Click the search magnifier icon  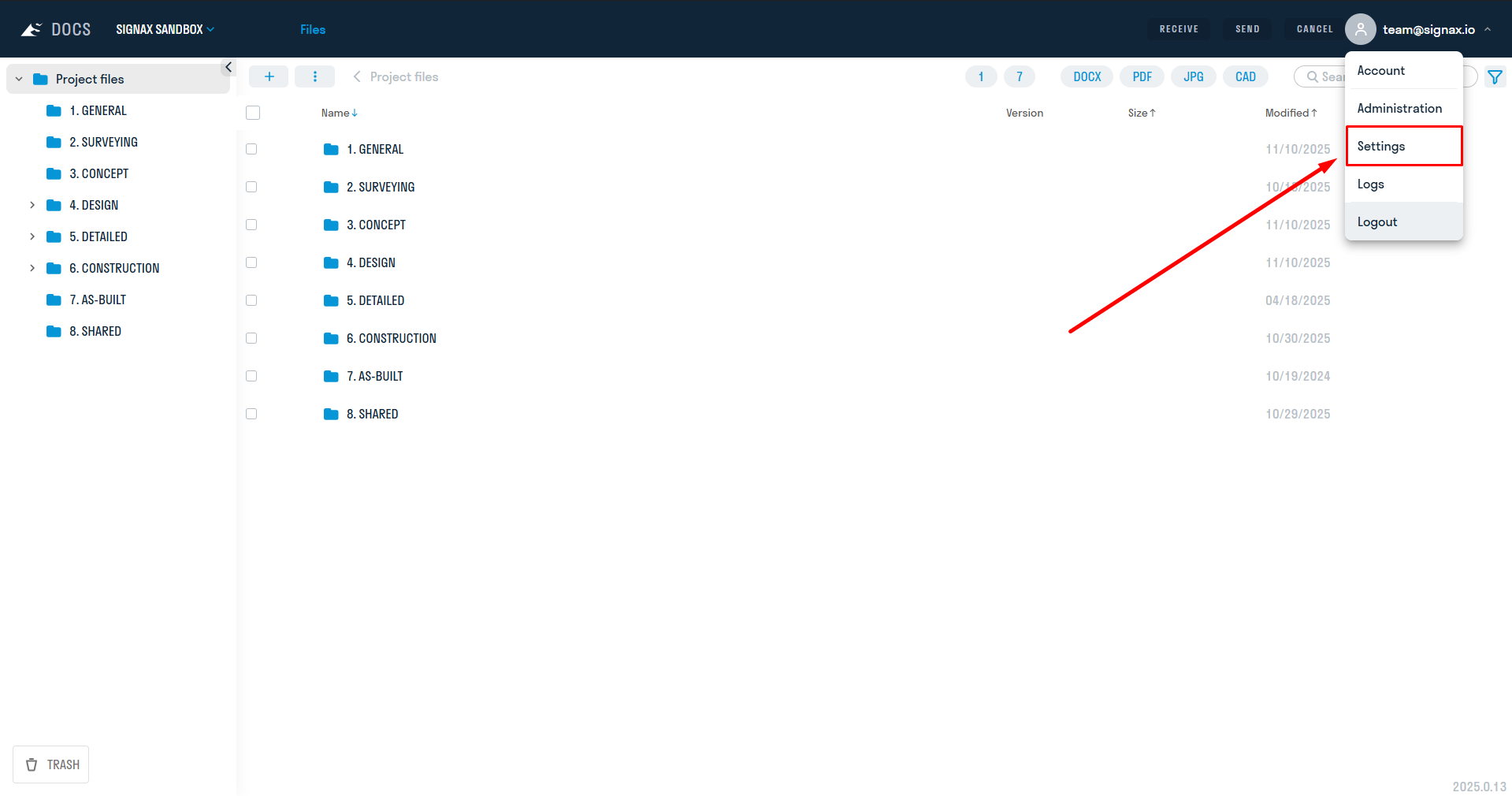point(1312,76)
